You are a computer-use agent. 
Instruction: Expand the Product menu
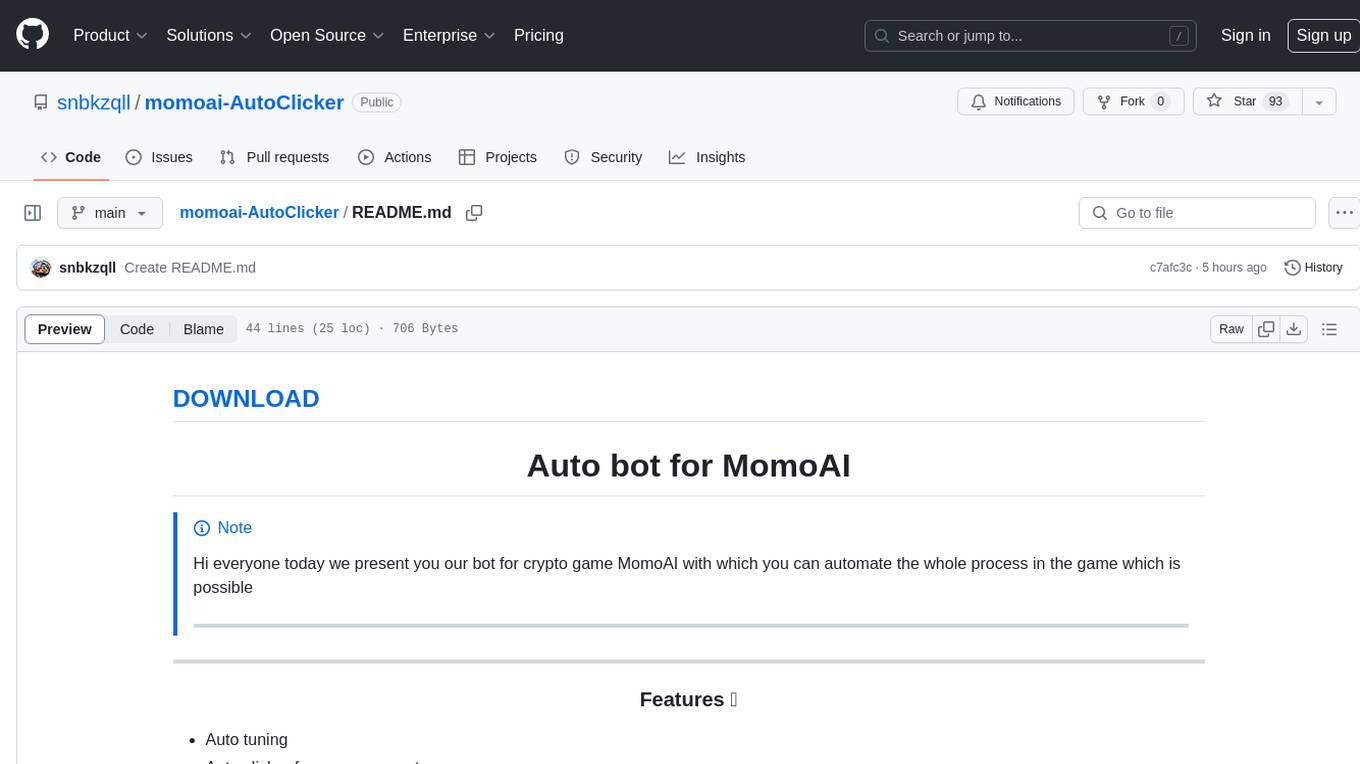coord(110,35)
